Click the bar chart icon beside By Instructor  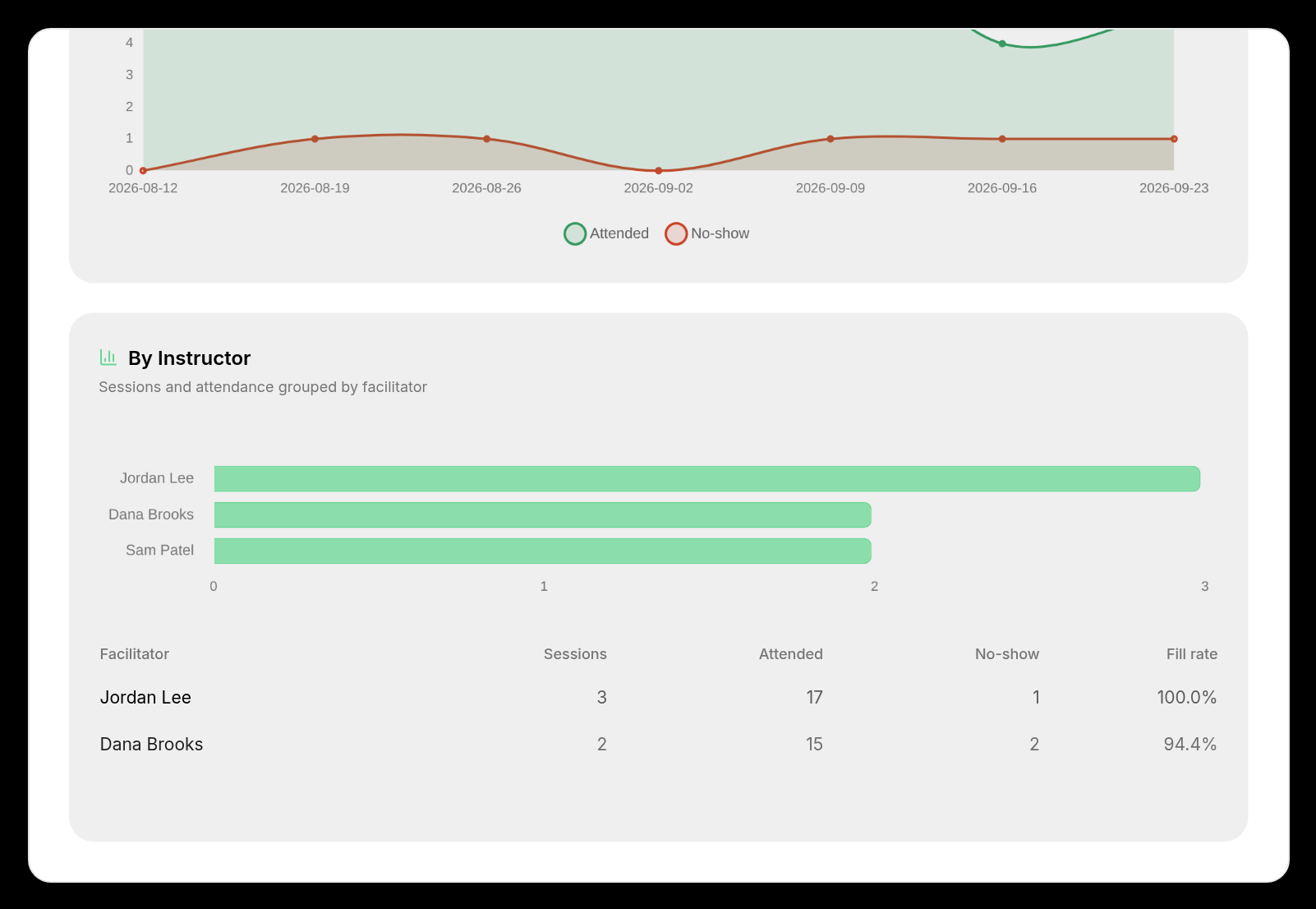(108, 358)
